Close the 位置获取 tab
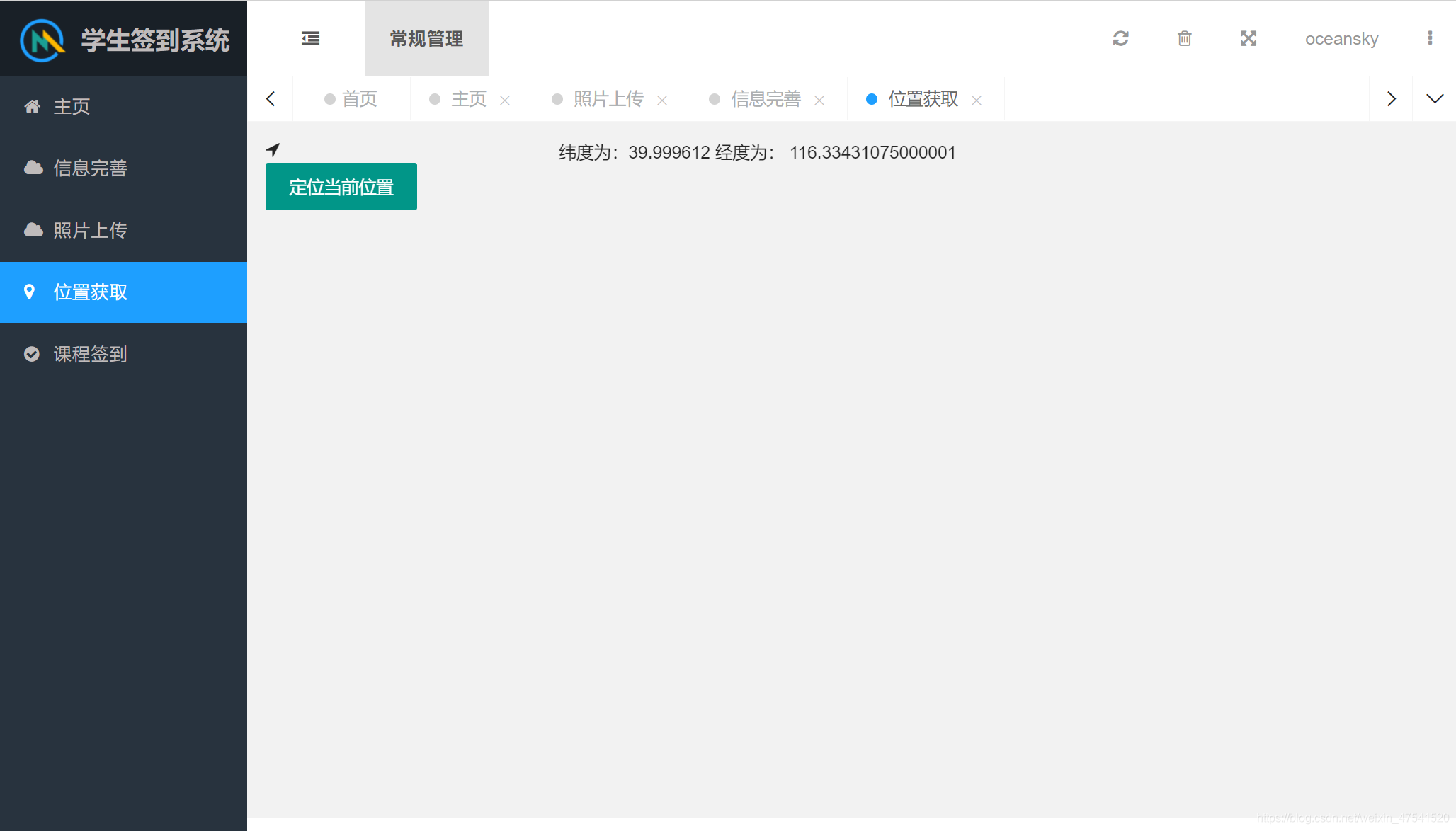 [x=977, y=101]
